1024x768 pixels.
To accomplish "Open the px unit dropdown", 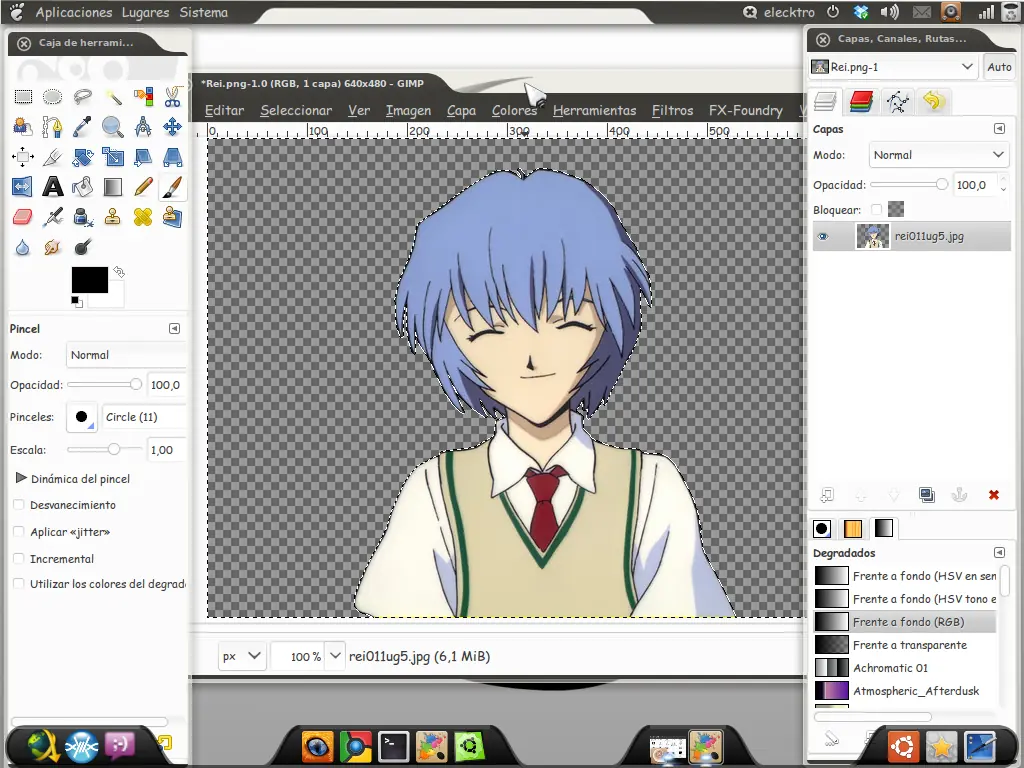I will [242, 656].
